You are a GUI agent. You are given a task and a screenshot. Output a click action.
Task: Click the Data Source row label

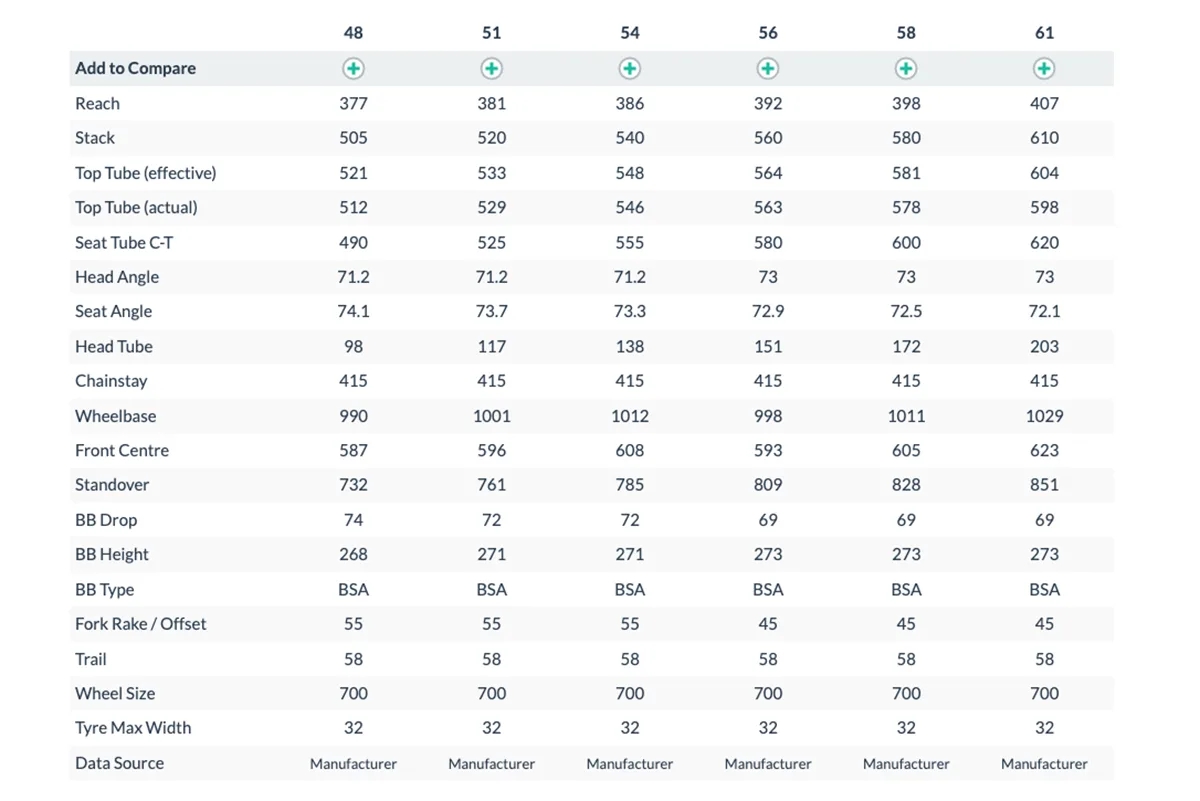[119, 763]
